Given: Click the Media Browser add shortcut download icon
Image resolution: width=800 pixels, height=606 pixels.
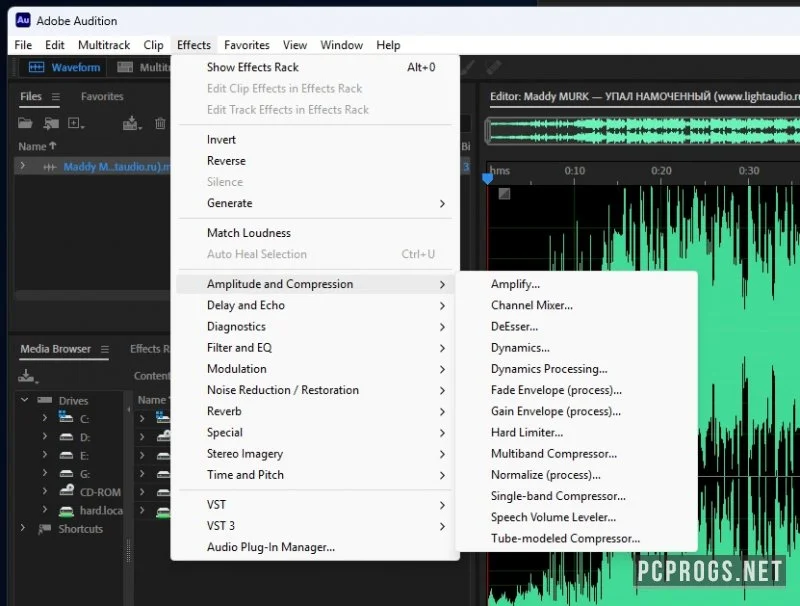Looking at the screenshot, I should (x=28, y=376).
